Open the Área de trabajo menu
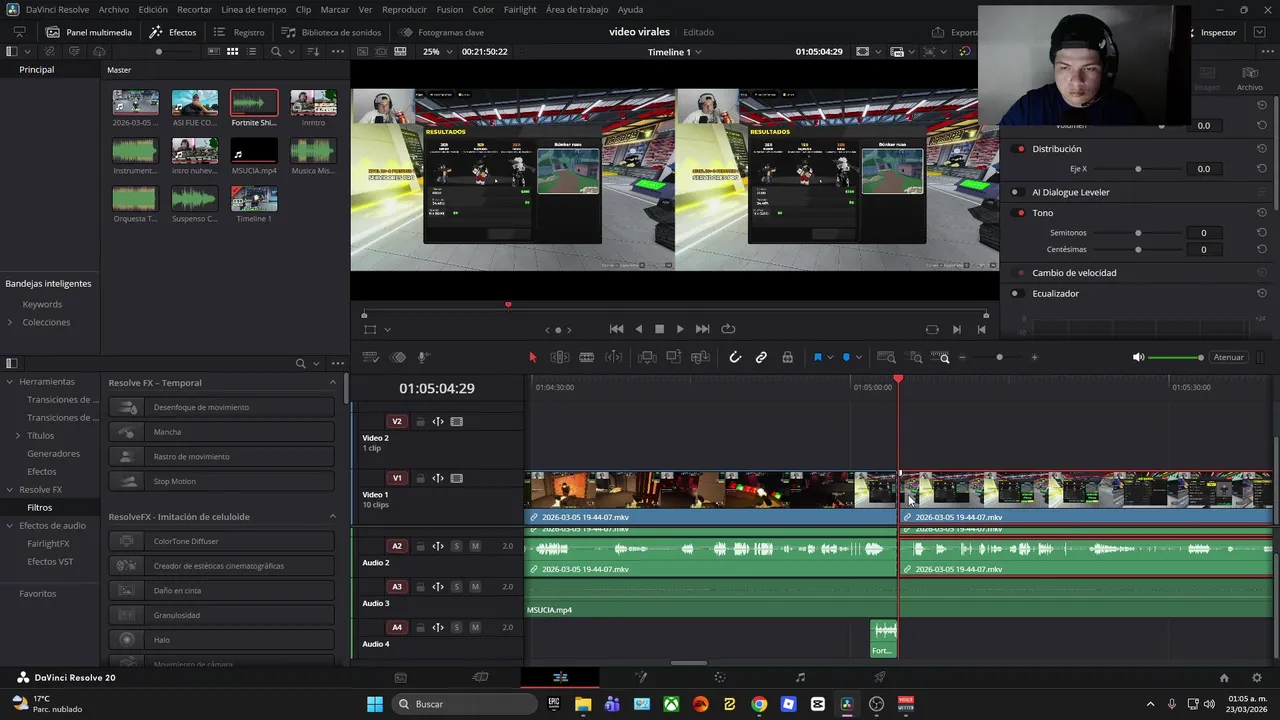 [x=578, y=9]
